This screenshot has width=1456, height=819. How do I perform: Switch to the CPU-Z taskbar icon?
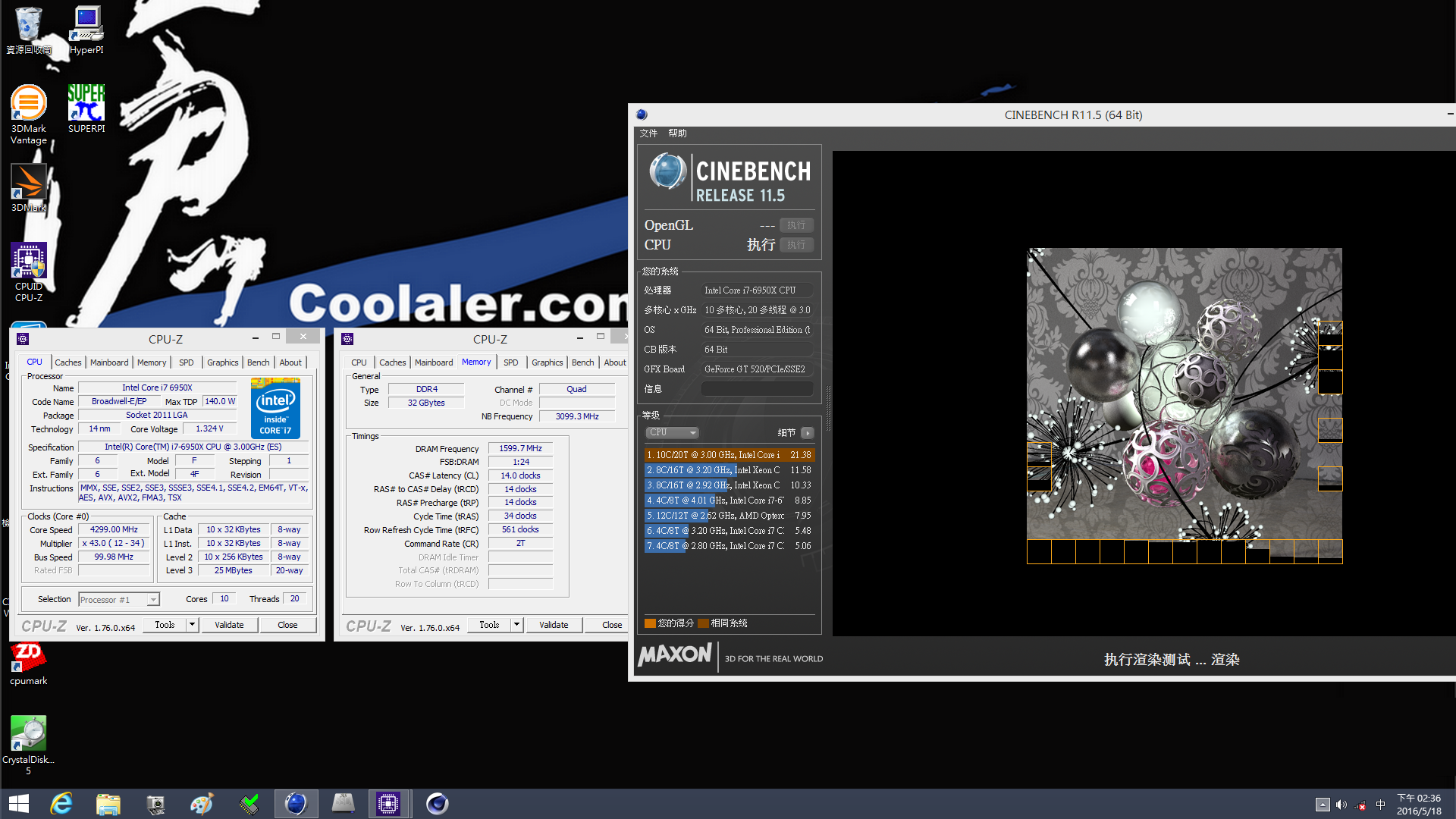(388, 804)
